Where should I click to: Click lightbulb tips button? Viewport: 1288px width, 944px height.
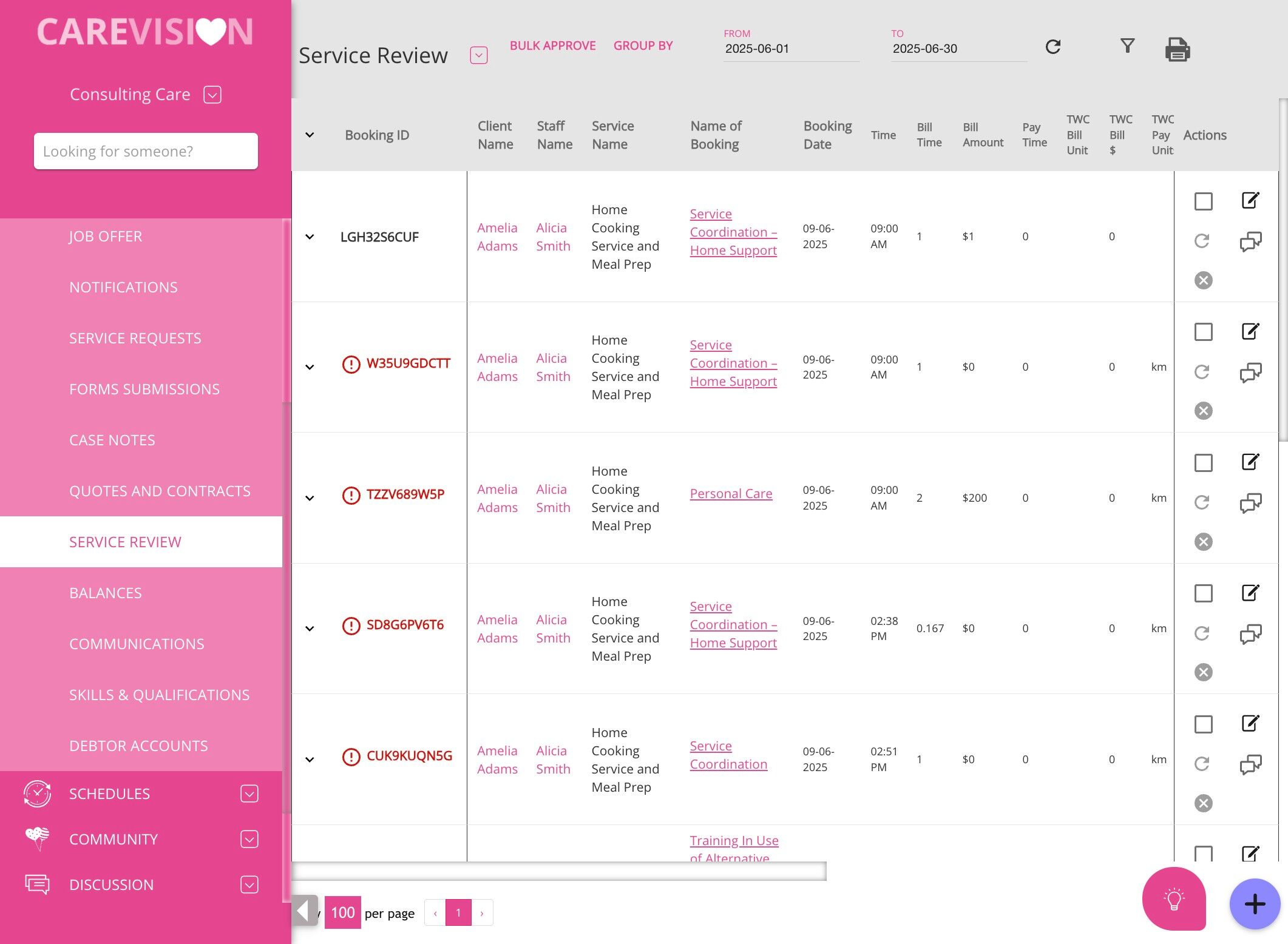pos(1173,899)
